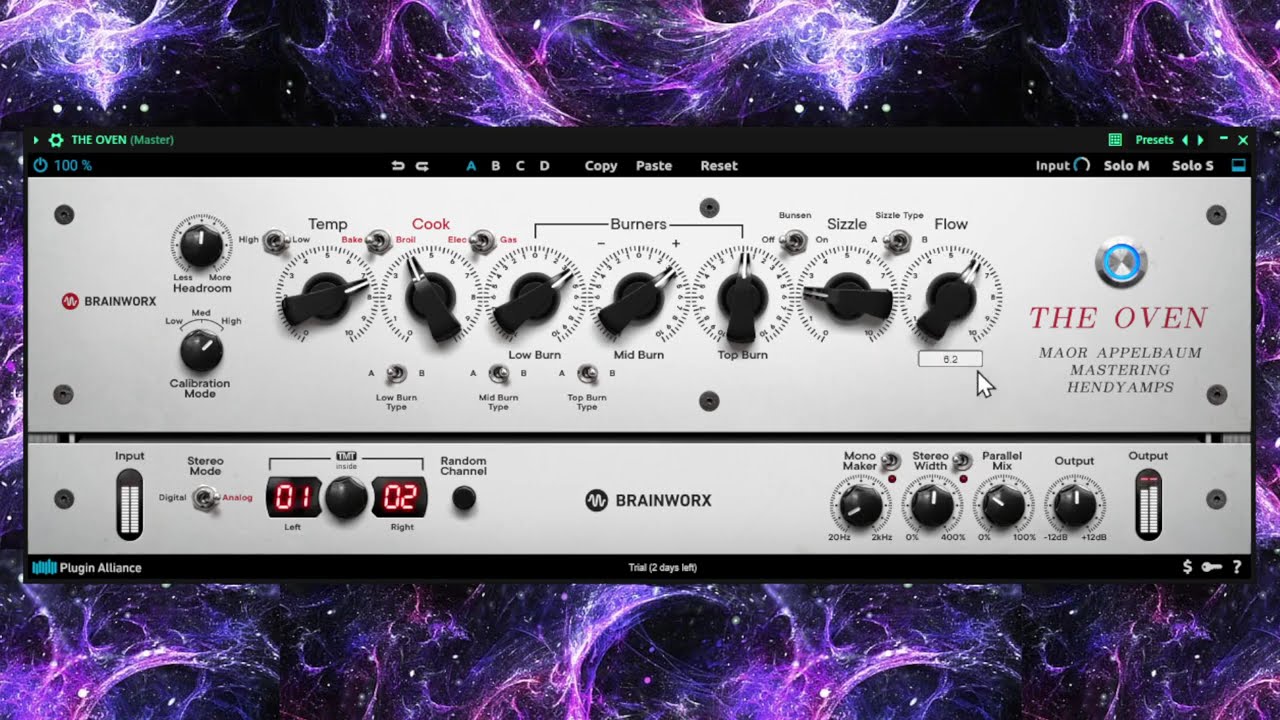Click the Top Burn knob

point(742,296)
